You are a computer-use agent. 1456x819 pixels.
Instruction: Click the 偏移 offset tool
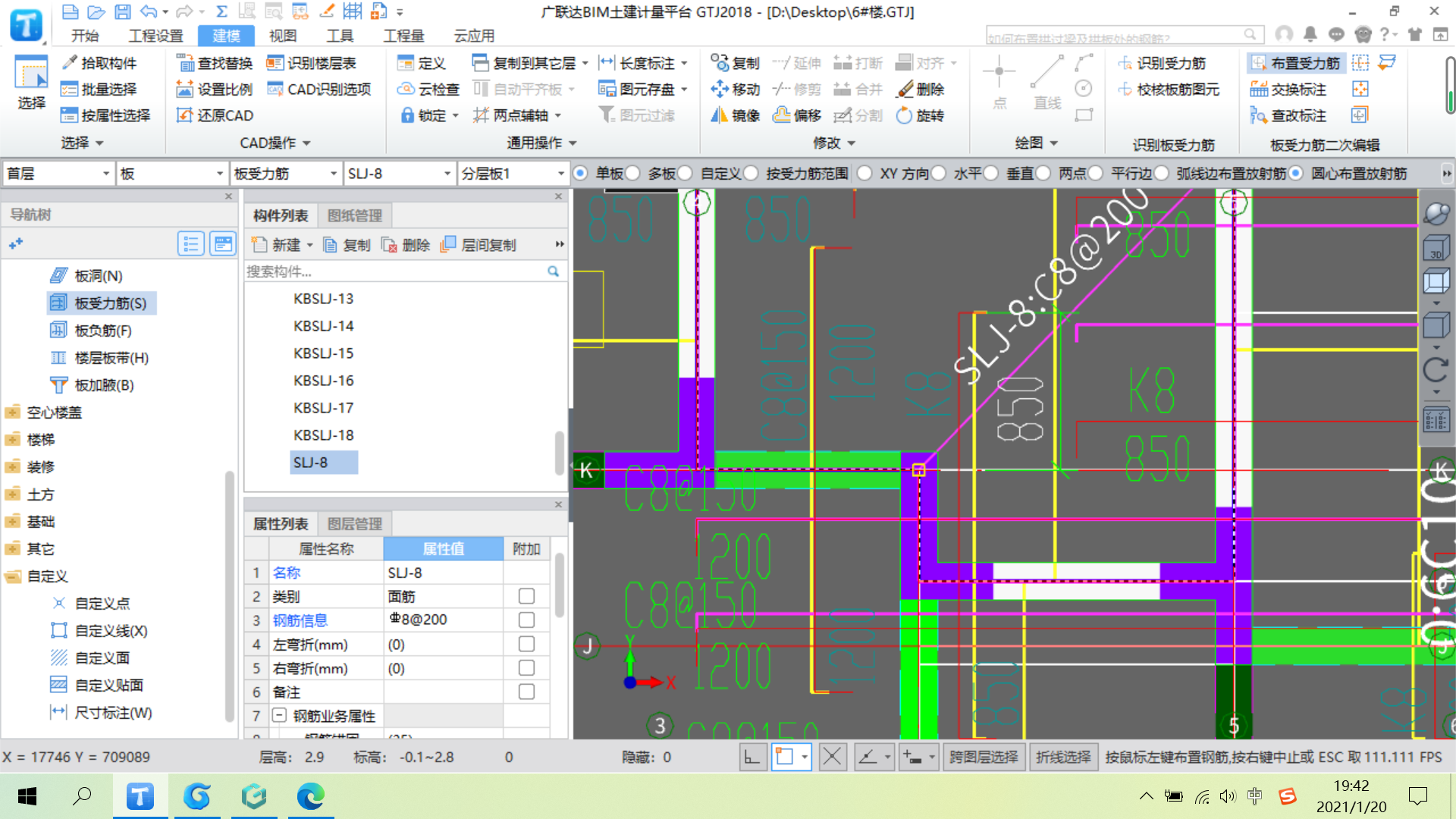pos(797,115)
